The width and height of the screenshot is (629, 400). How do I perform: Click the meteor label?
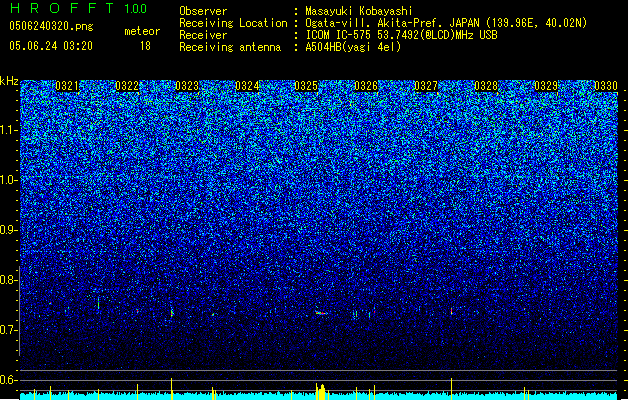click(x=142, y=31)
